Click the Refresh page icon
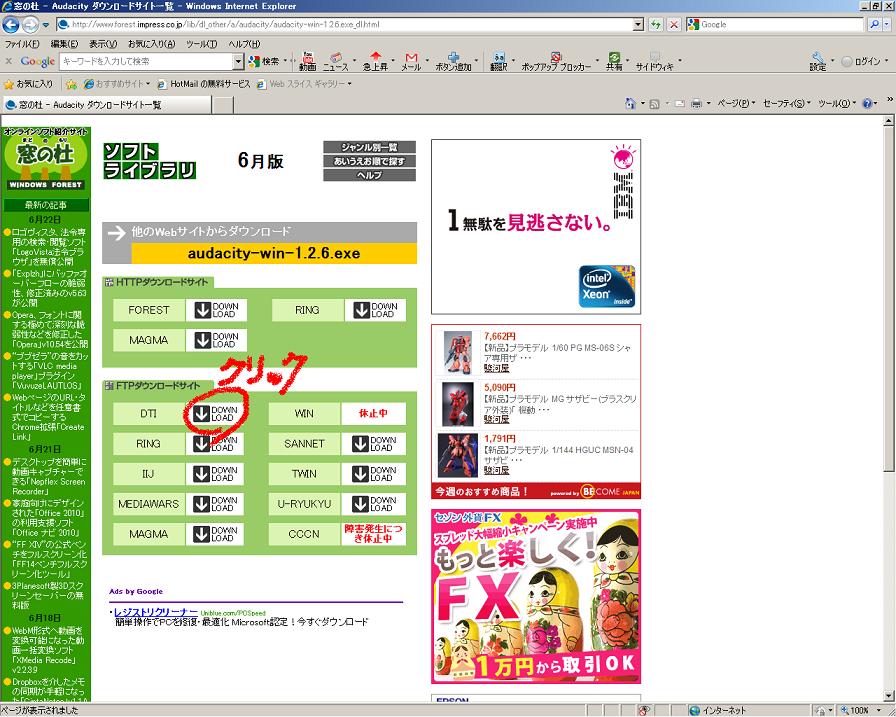 (x=656, y=25)
